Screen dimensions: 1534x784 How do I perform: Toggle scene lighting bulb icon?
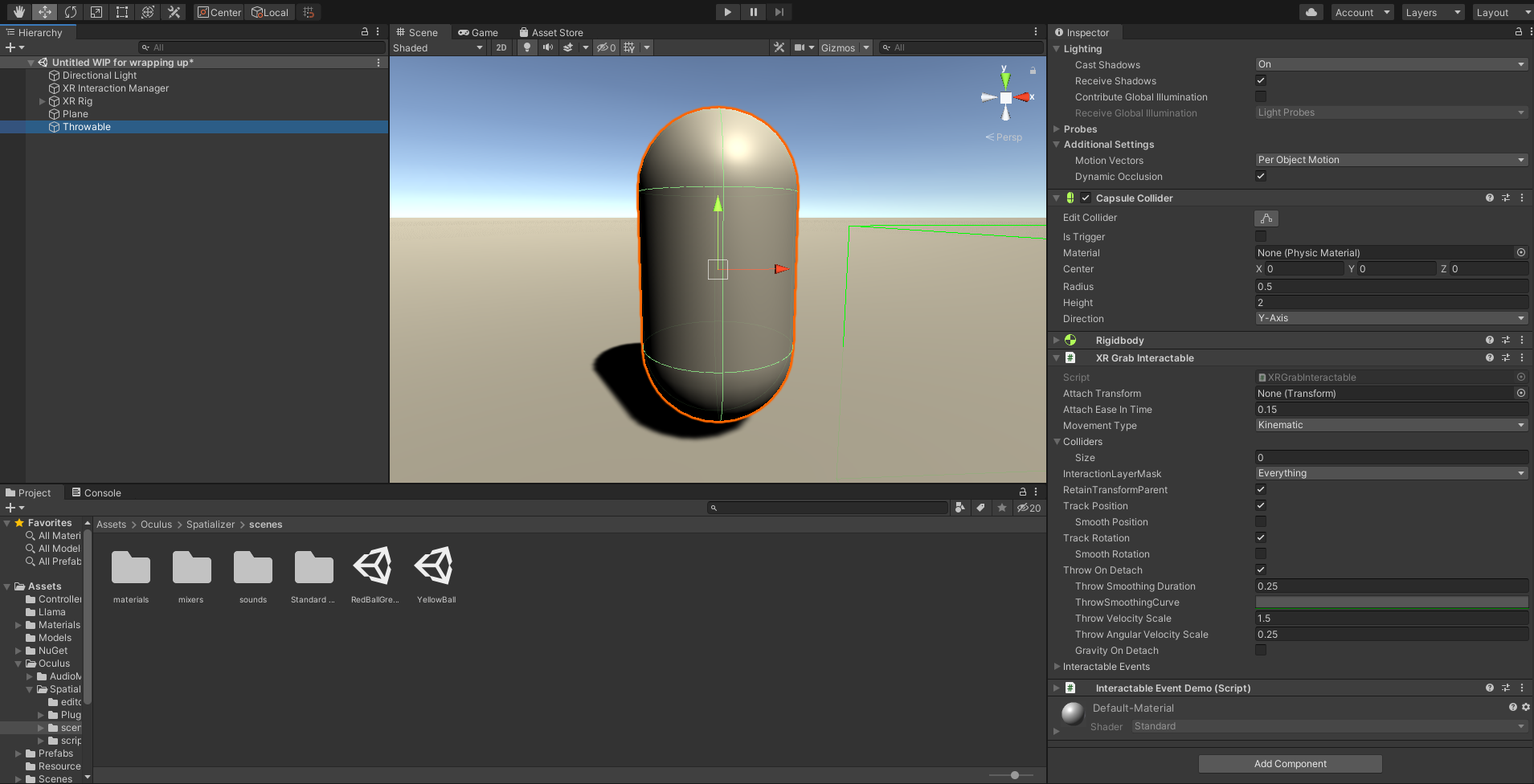[x=526, y=47]
